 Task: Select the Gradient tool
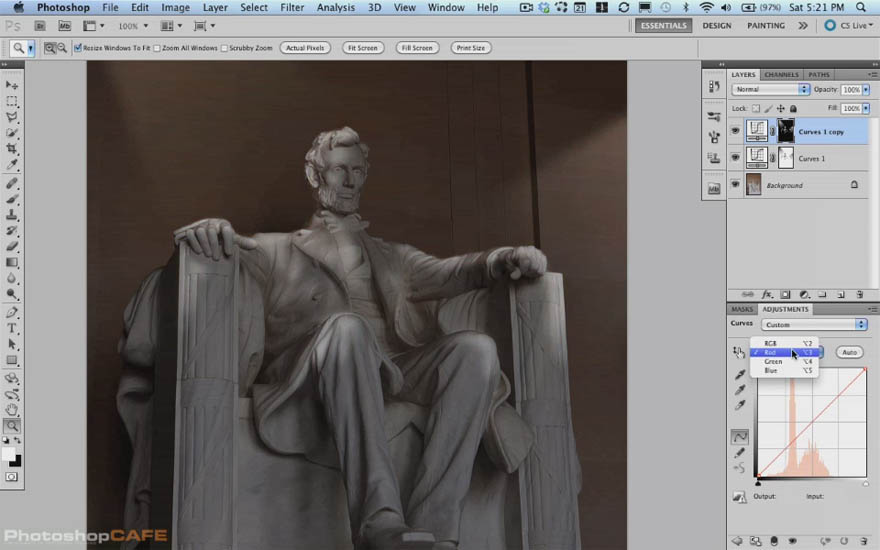pos(11,262)
